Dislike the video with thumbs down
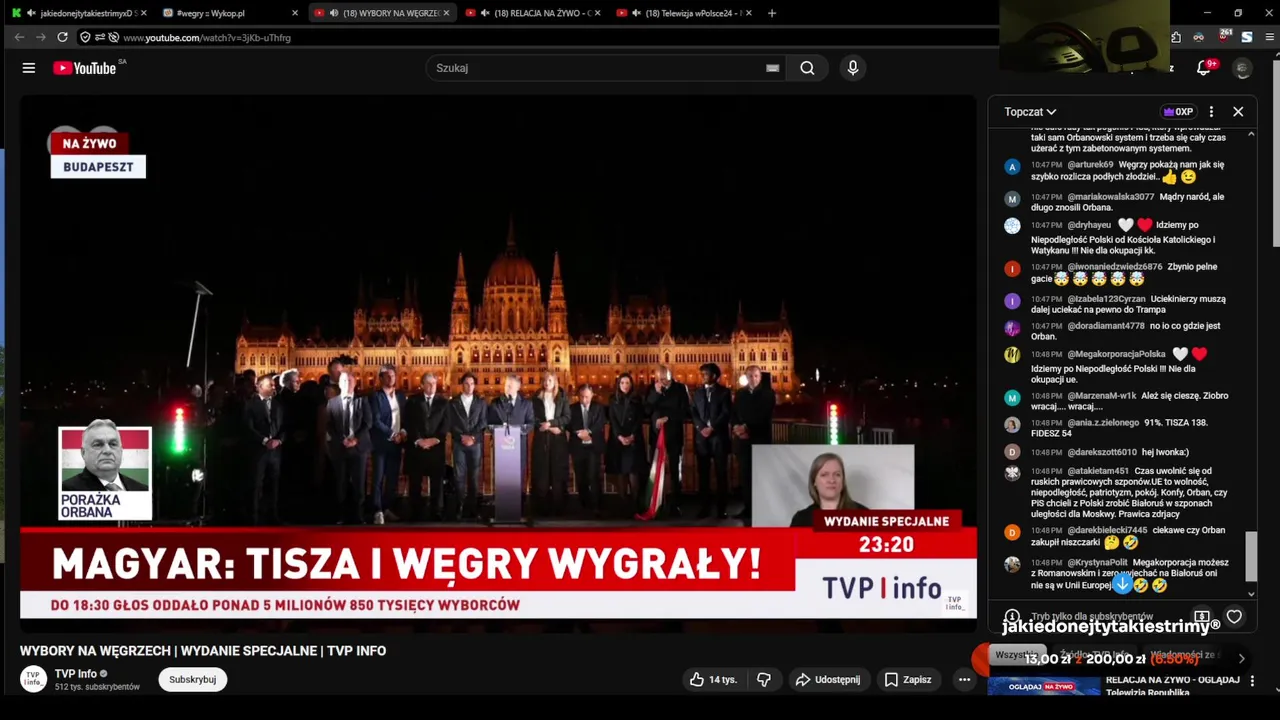 (x=764, y=679)
